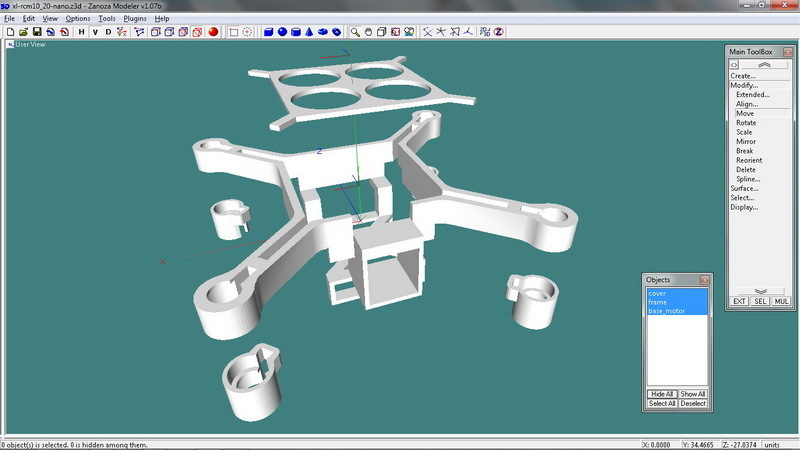The width and height of the screenshot is (800, 450).
Task: Activate the magnifier zoom tool
Action: [x=355, y=32]
